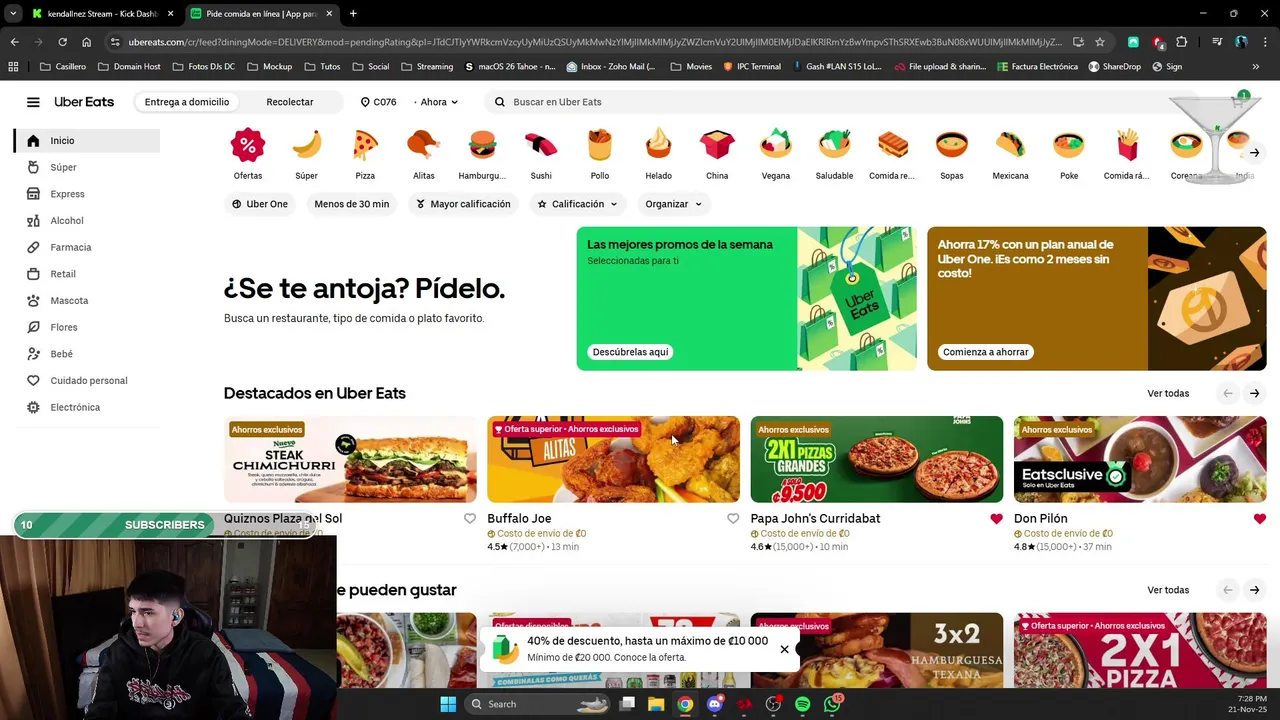Focus the Buscar en Uber Eats search field
This screenshot has width=1280, height=720.
tap(840, 102)
